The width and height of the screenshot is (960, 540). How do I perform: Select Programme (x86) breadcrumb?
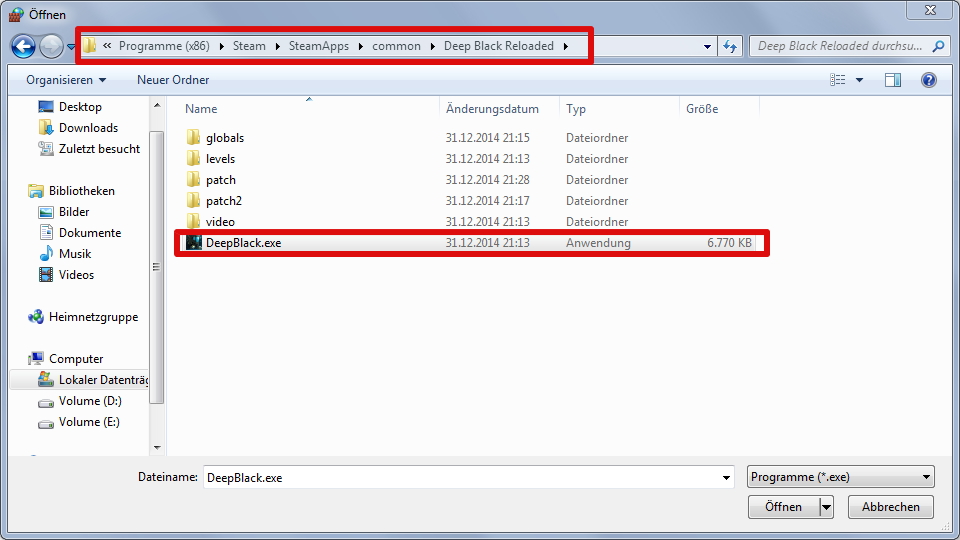164,46
